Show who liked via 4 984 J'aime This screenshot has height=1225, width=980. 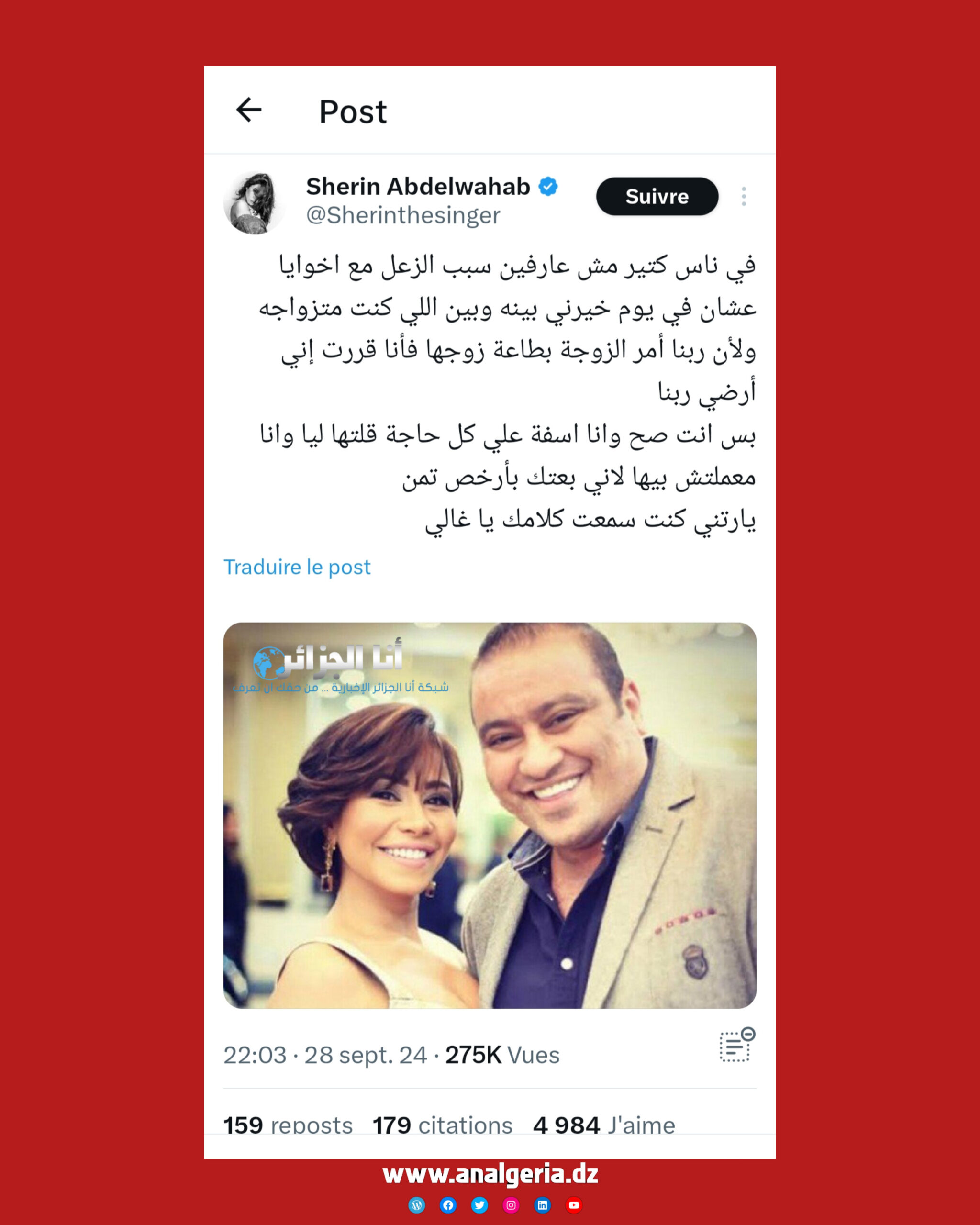coord(604,1125)
